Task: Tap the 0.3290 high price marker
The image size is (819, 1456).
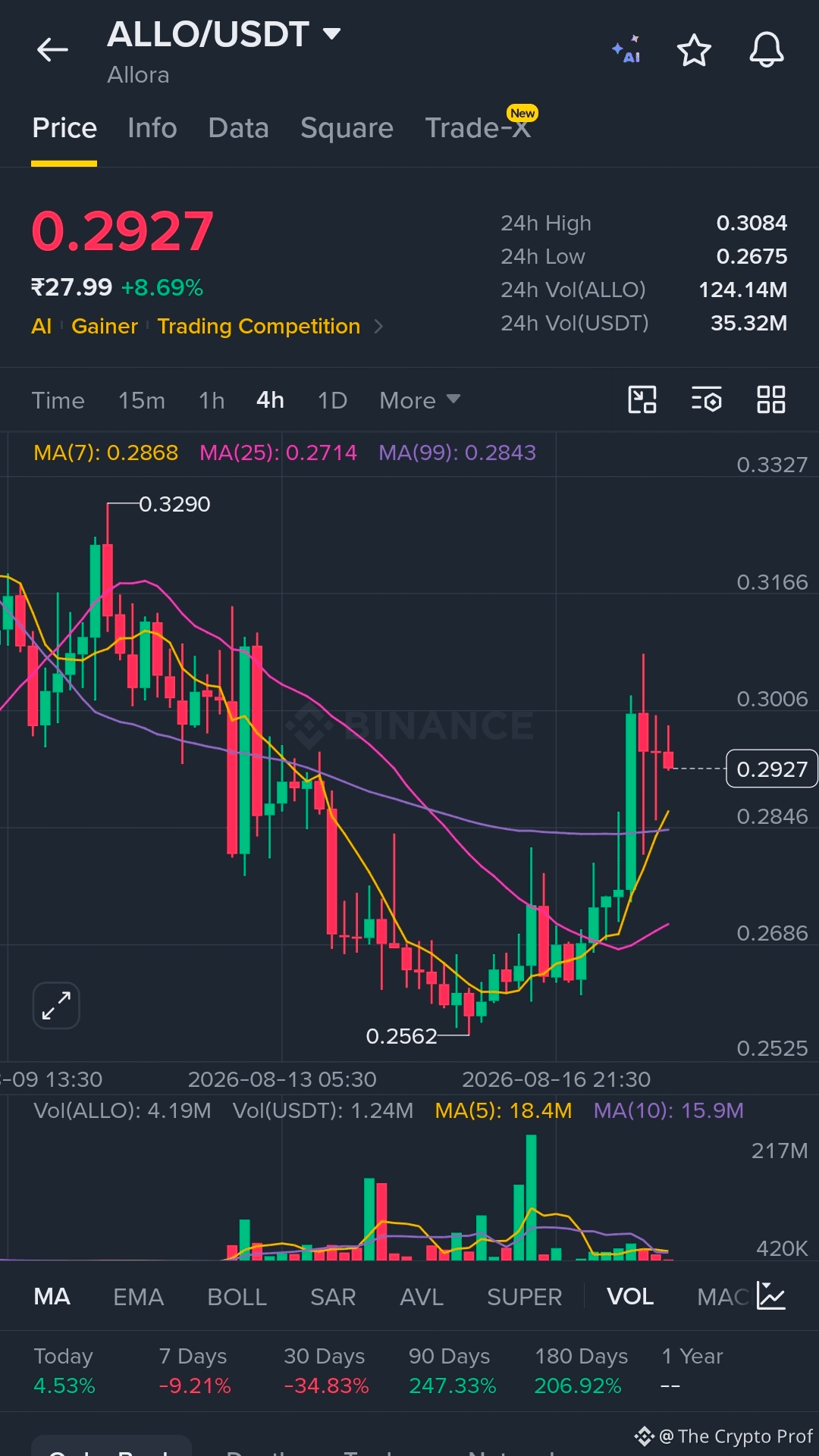Action: (x=174, y=504)
